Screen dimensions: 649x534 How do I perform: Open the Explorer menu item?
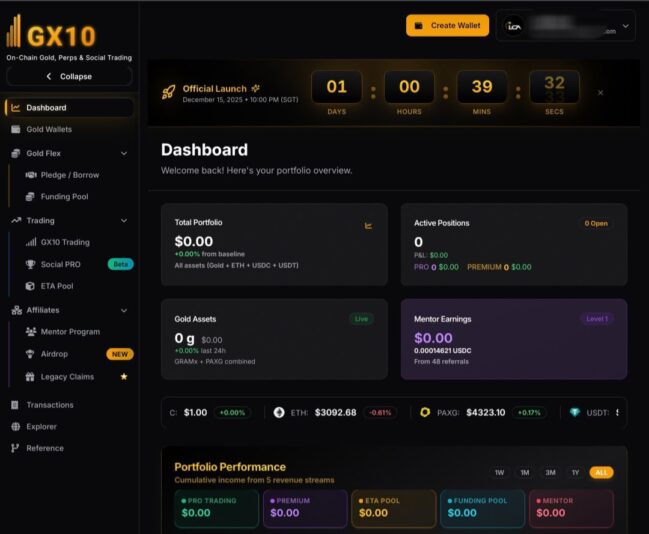pos(44,427)
